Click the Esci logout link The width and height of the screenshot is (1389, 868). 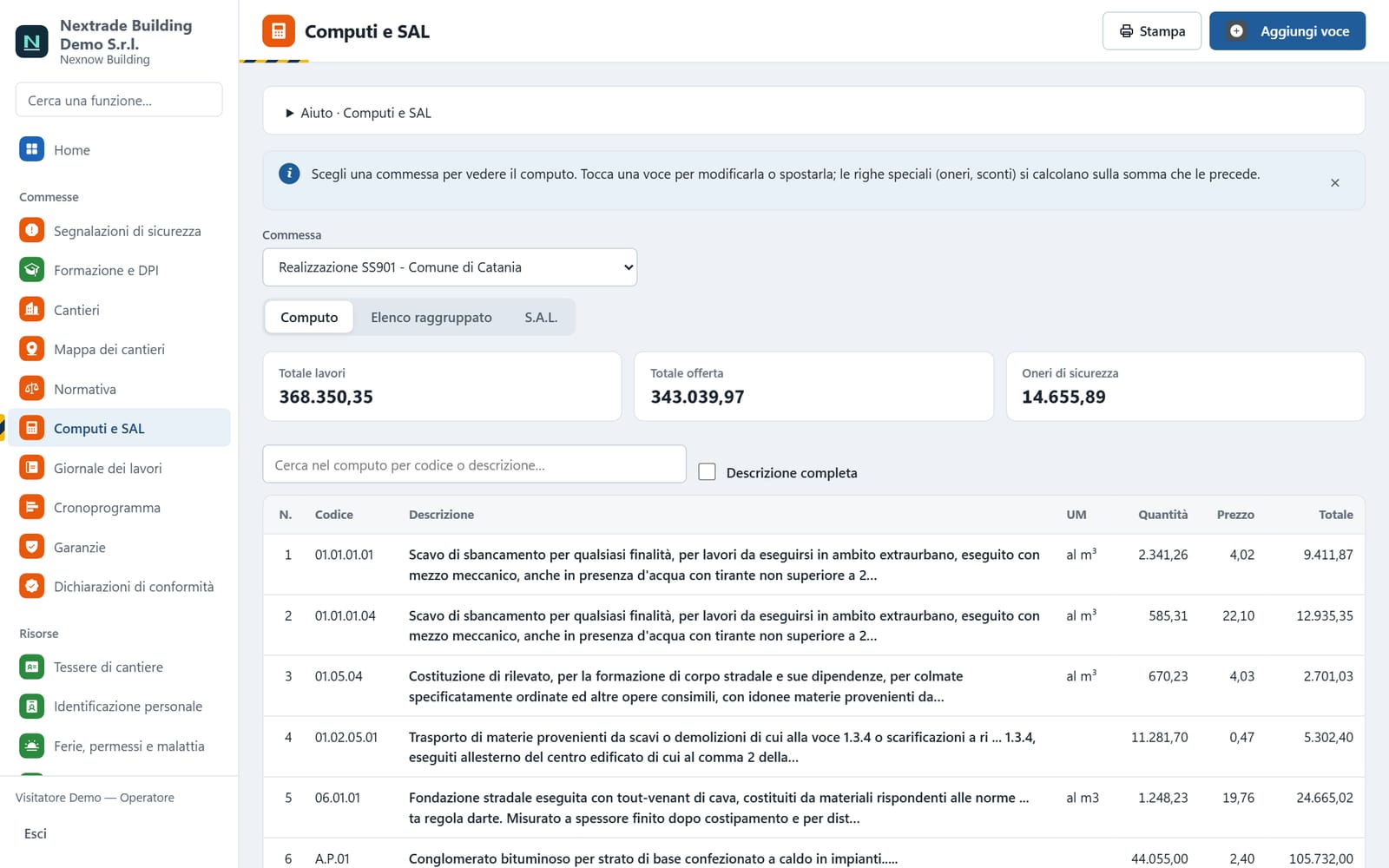[x=36, y=833]
